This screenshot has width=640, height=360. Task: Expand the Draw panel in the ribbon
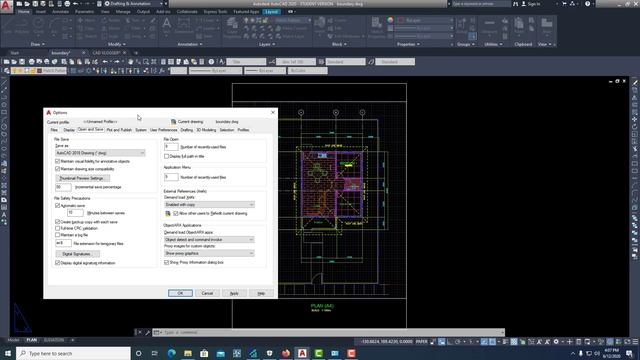pos(38,44)
